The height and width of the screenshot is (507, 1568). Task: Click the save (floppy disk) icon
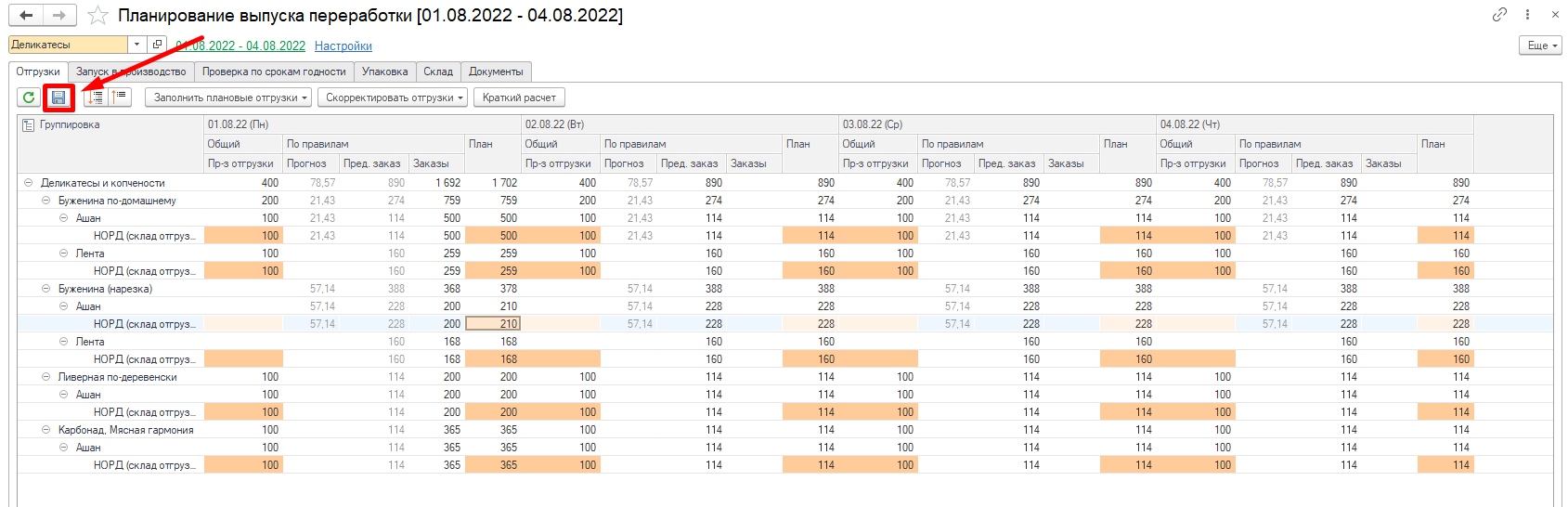(x=58, y=97)
